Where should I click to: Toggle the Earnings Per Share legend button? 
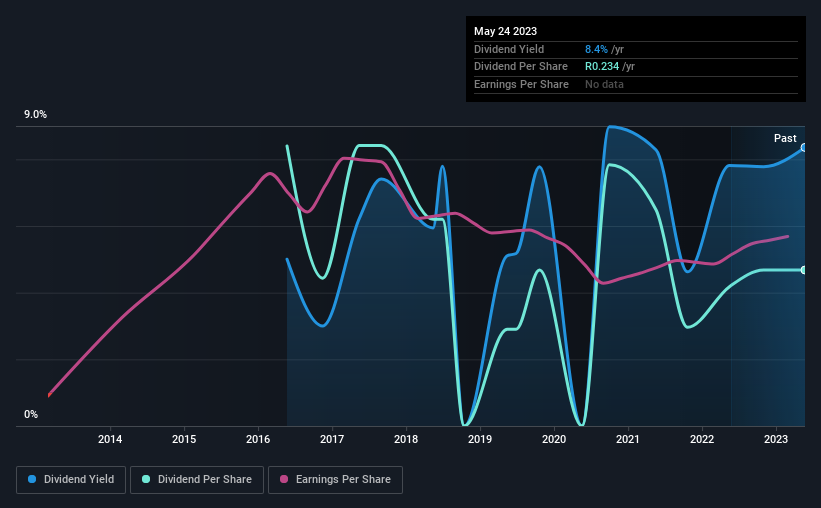[x=335, y=480]
